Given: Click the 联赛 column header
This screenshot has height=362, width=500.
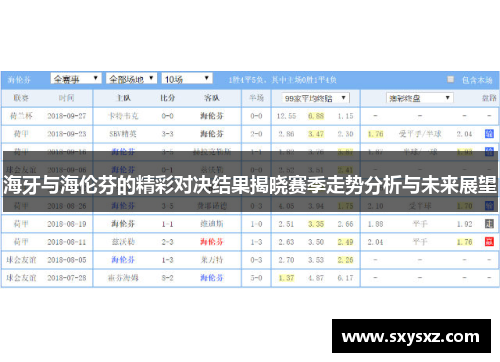Looking at the screenshot, I should point(21,98).
